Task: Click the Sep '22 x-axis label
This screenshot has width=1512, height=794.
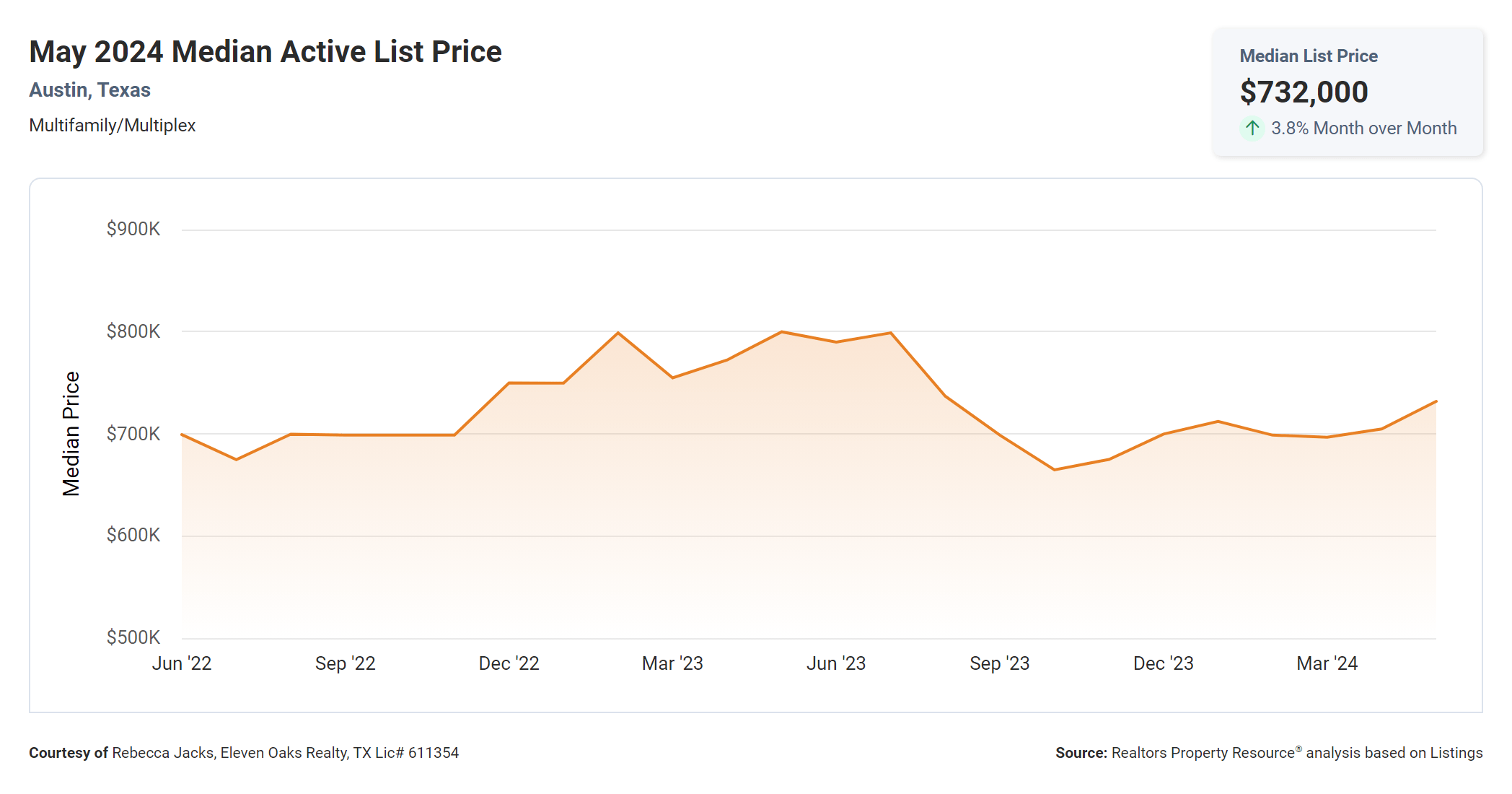Action: (x=345, y=663)
